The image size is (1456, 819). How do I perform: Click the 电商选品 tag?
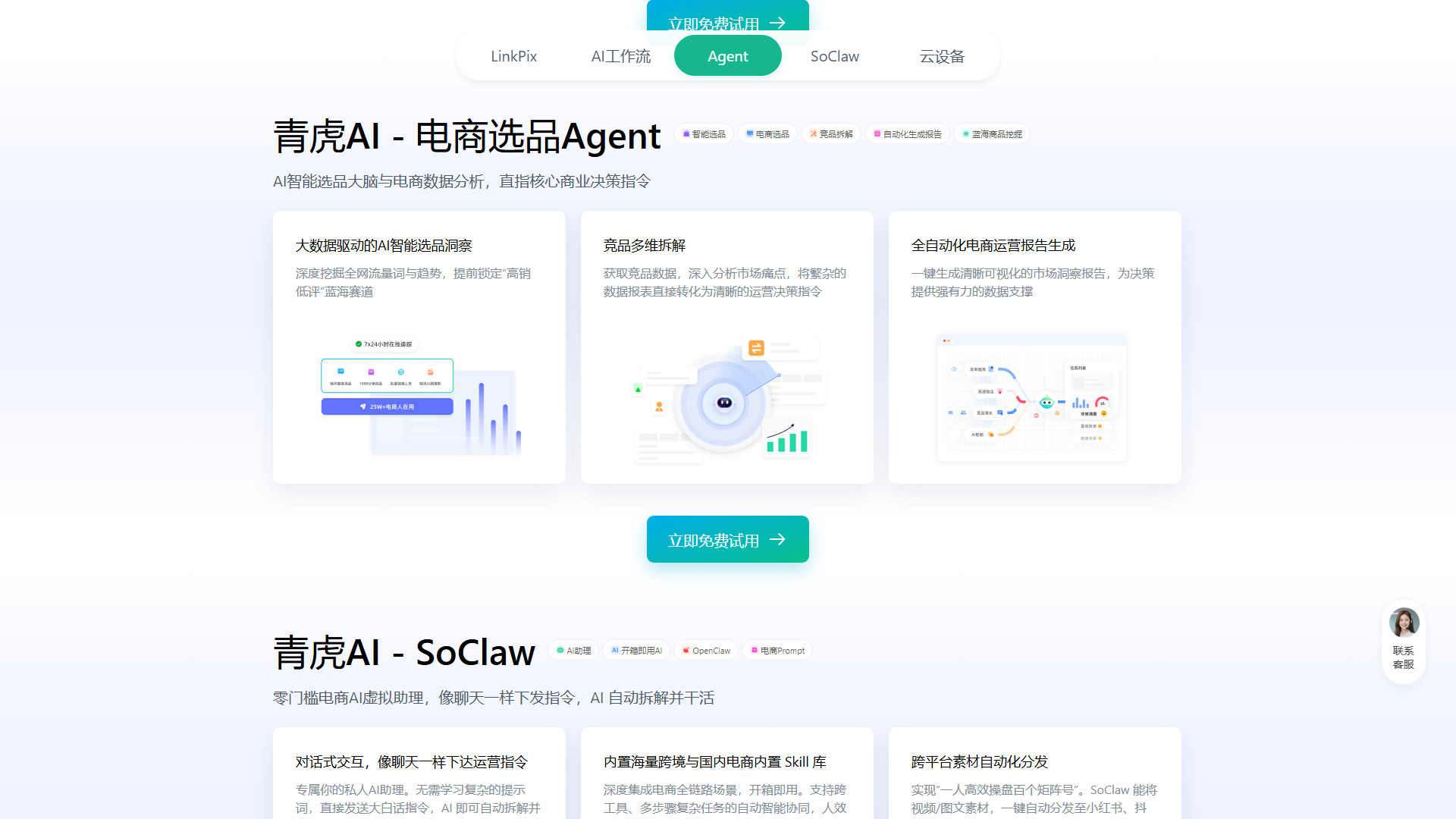[x=767, y=134]
